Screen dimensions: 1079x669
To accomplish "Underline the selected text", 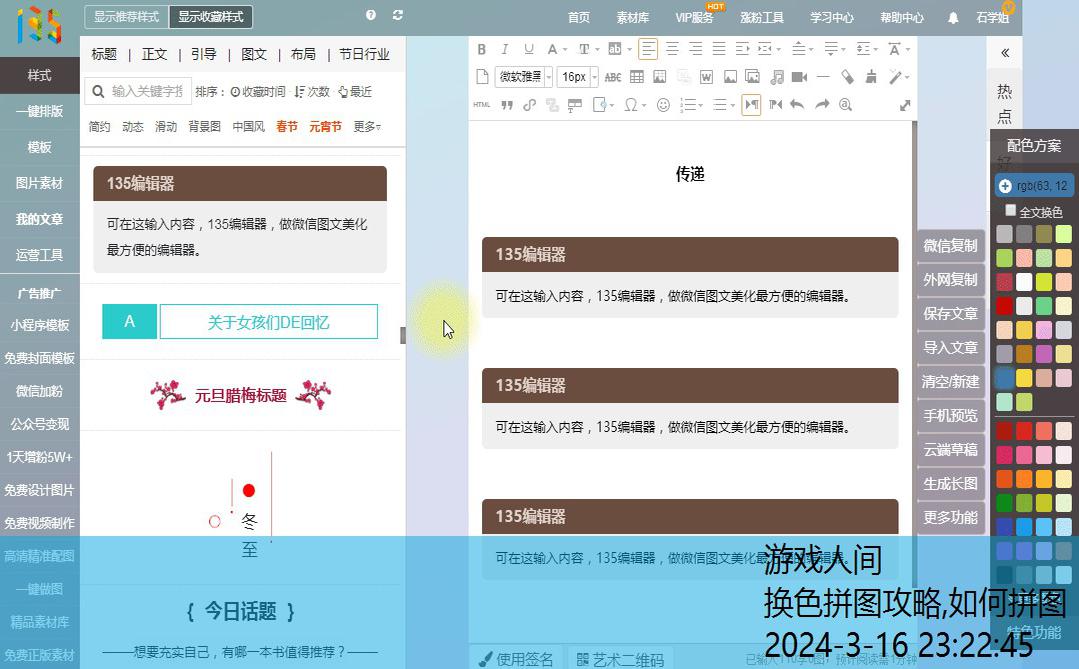I will 528,49.
